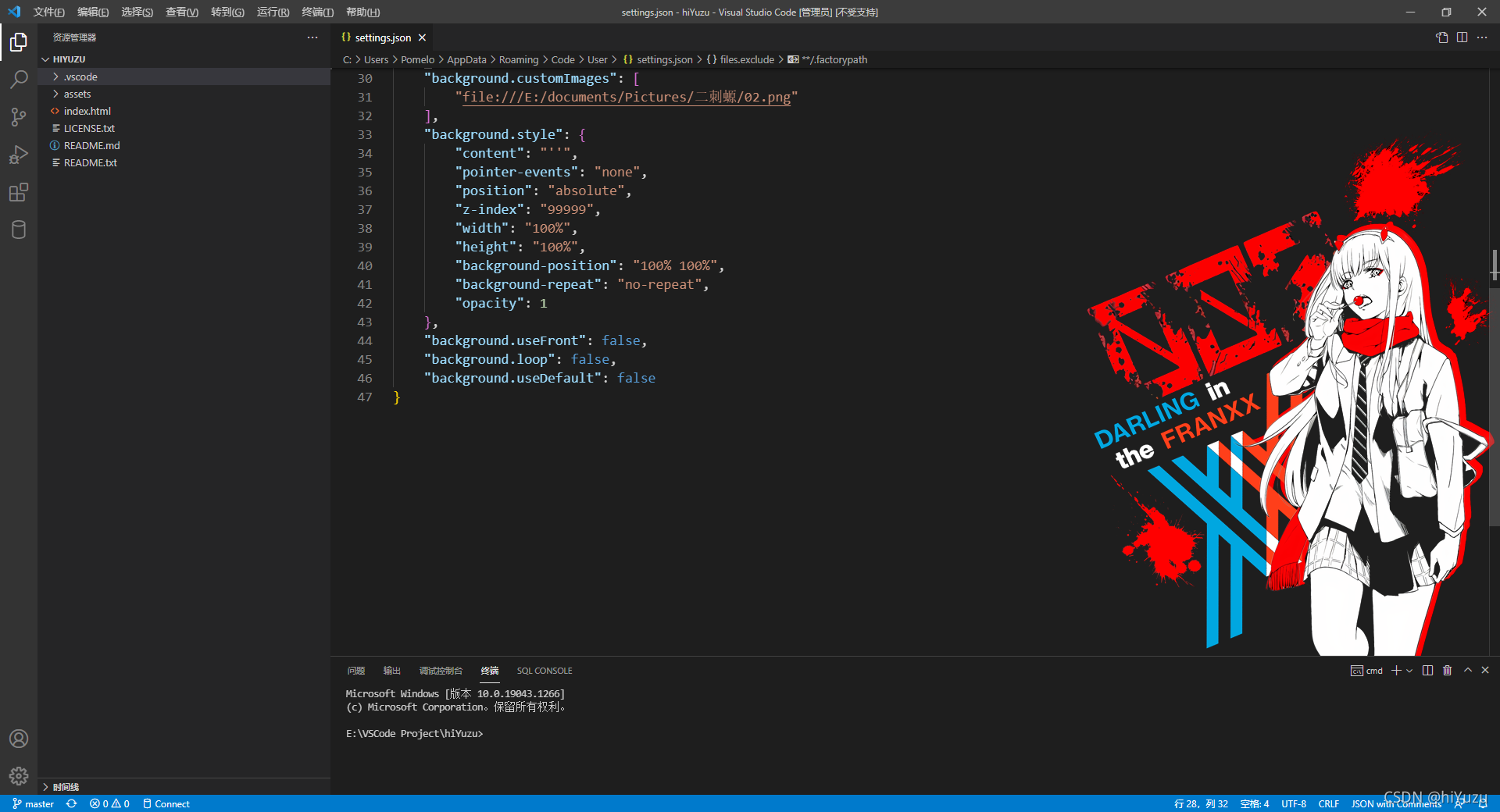Screen dimensions: 1500x812
Task: Open the Search view in activity bar
Action: pyautogui.click(x=19, y=80)
